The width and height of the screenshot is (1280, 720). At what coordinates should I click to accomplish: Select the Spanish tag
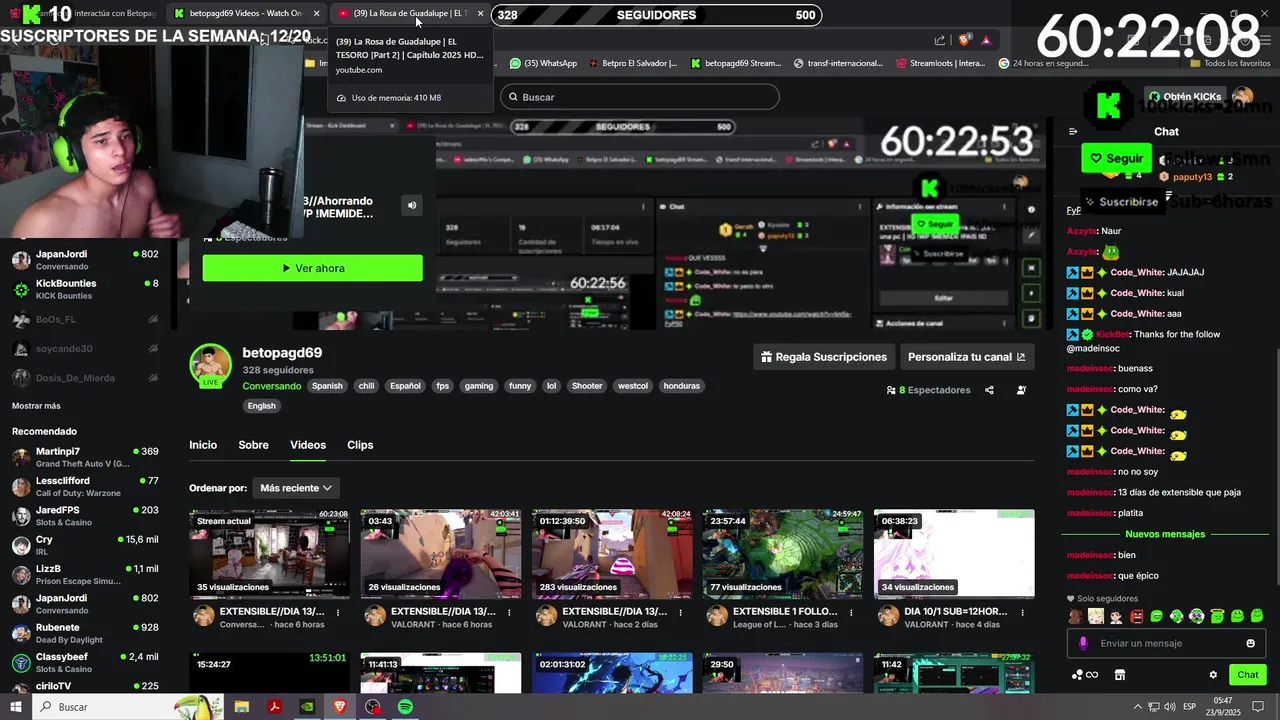327,386
